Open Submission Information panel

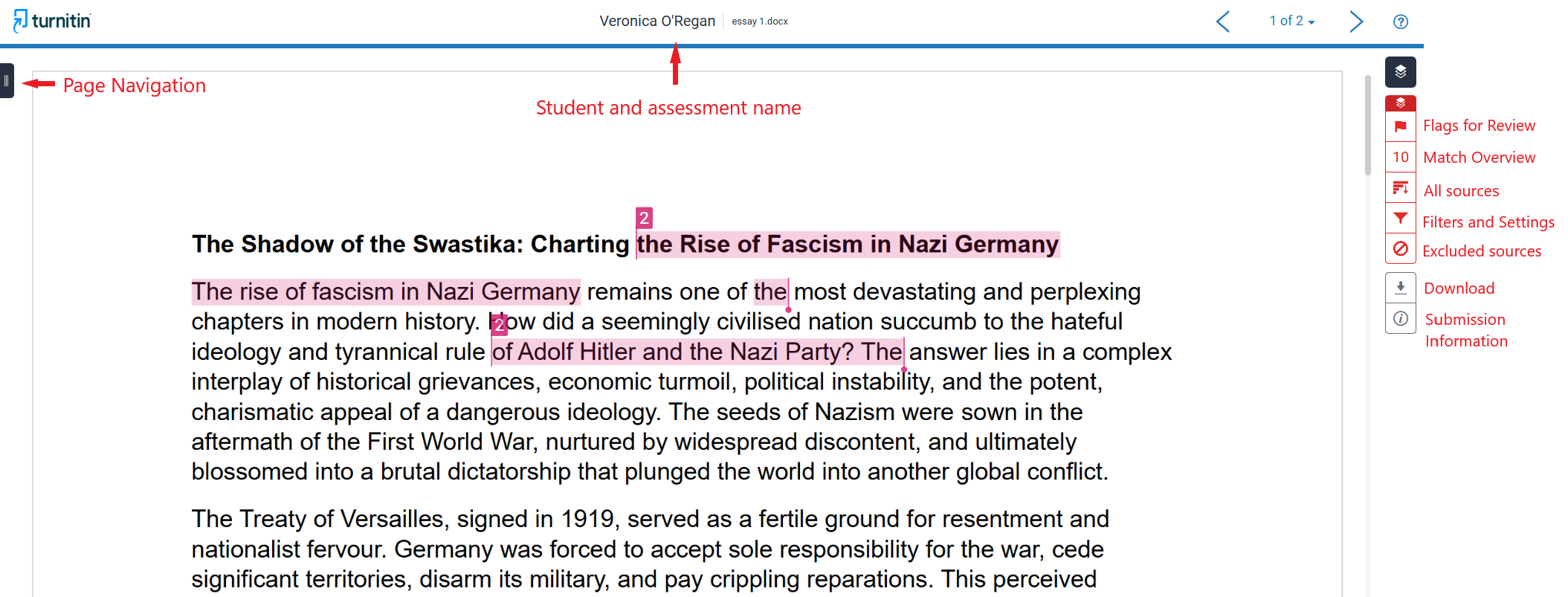pyautogui.click(x=1400, y=318)
